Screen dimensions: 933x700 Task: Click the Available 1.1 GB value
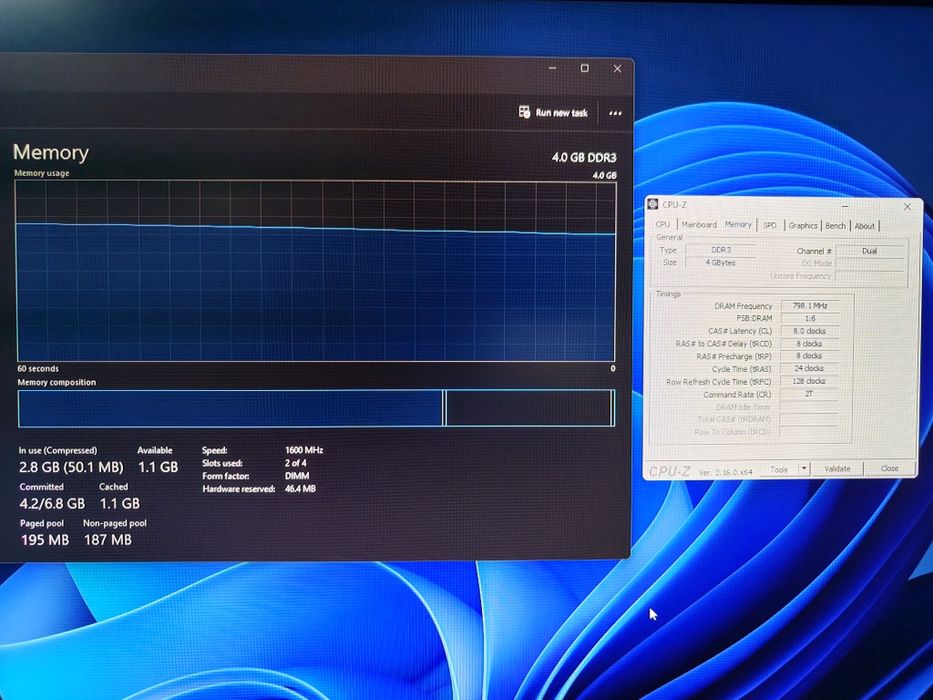[x=158, y=467]
